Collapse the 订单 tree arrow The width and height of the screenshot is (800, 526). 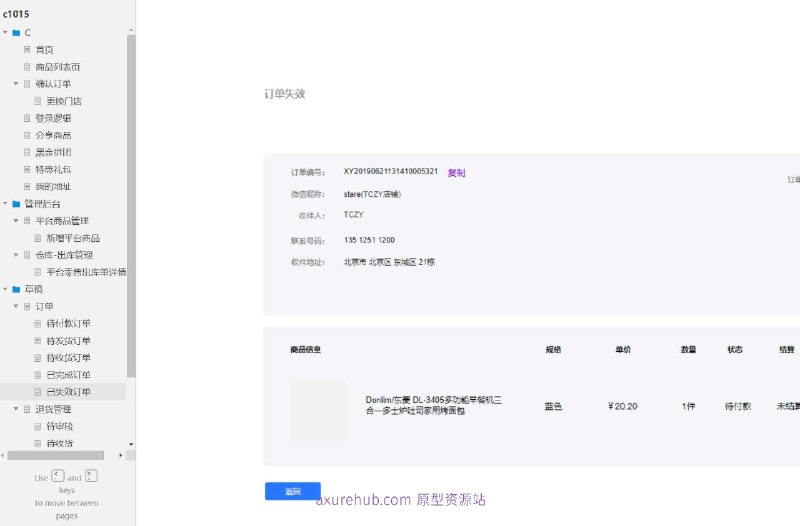pyautogui.click(x=16, y=306)
